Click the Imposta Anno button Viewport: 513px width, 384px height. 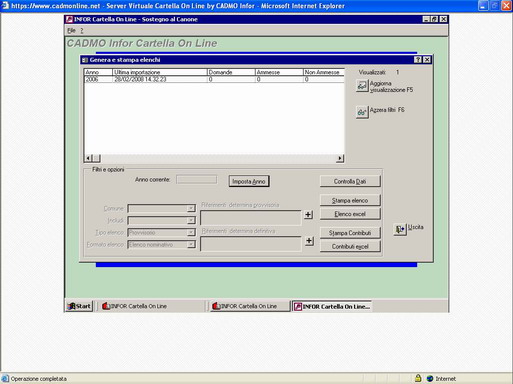pos(249,181)
